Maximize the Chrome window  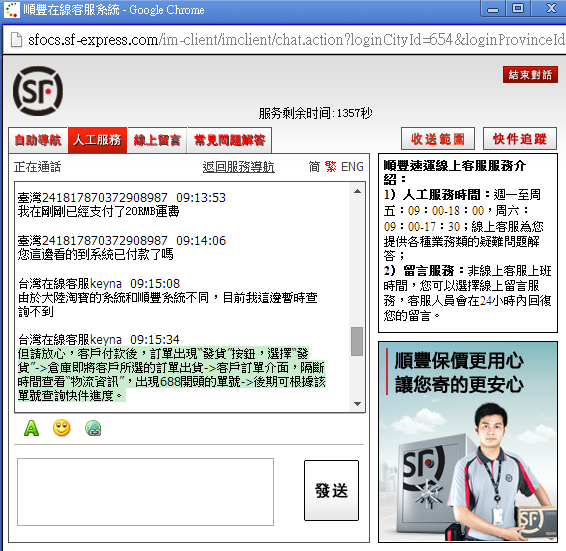[x=518, y=9]
